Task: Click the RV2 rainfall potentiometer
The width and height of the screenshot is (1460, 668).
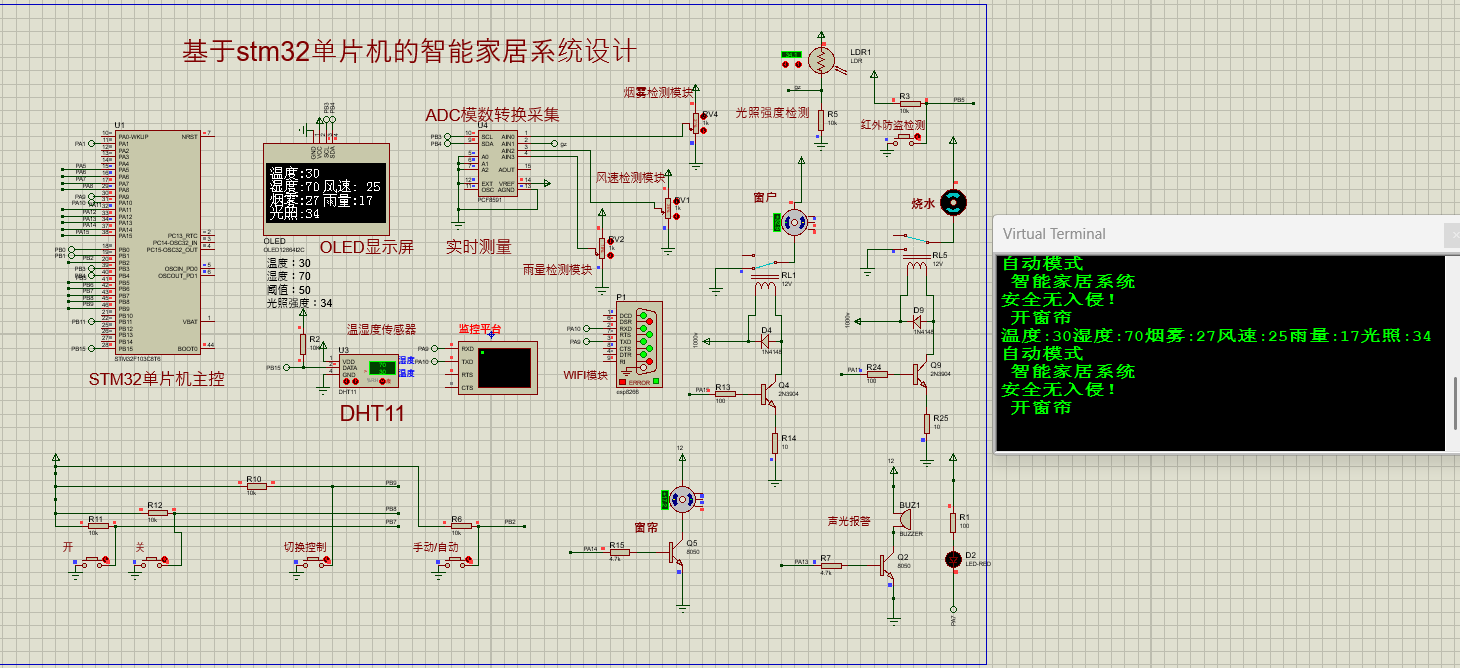Action: tap(602, 247)
